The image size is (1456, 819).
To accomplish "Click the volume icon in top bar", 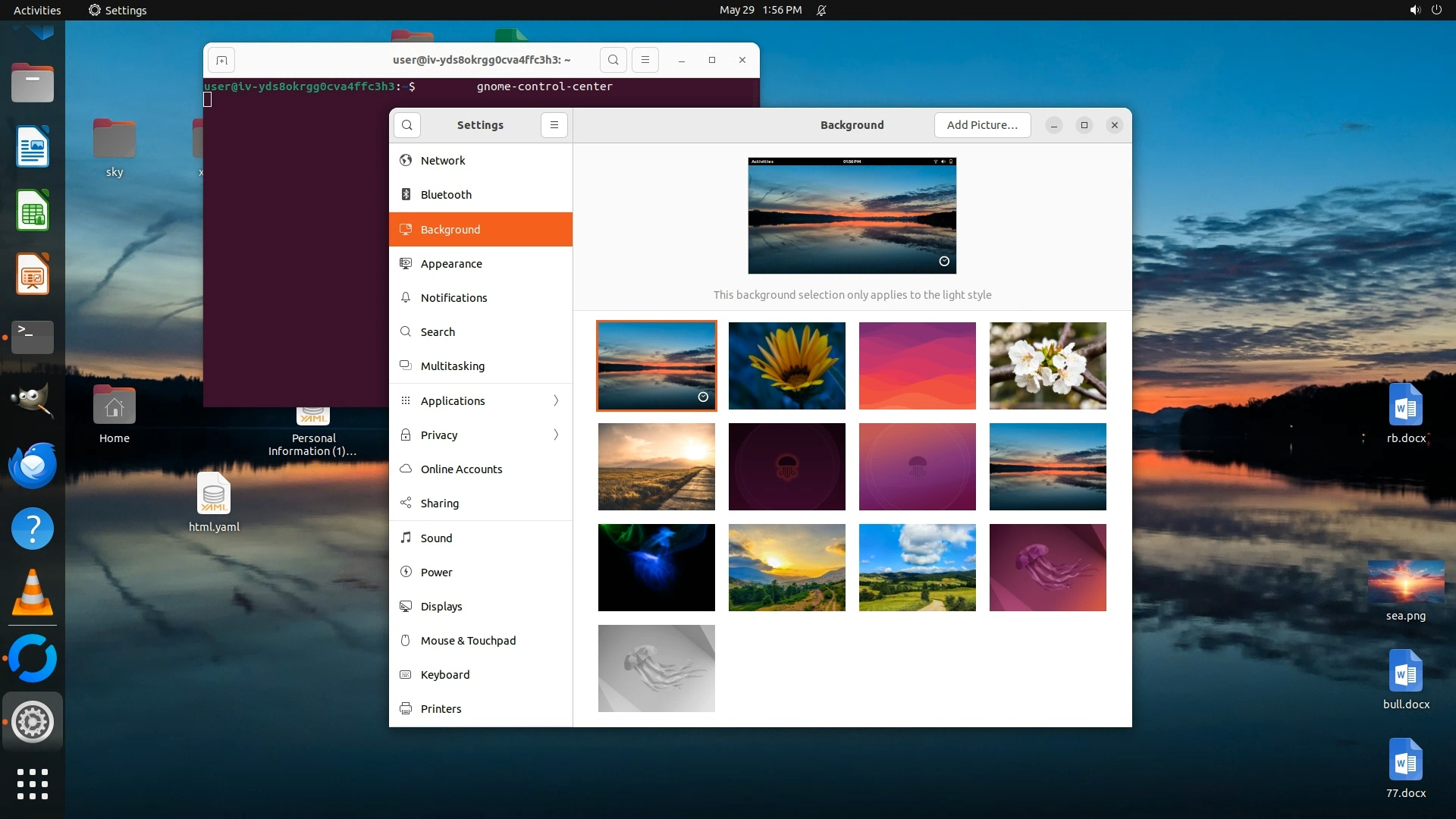I will (x=1414, y=10).
